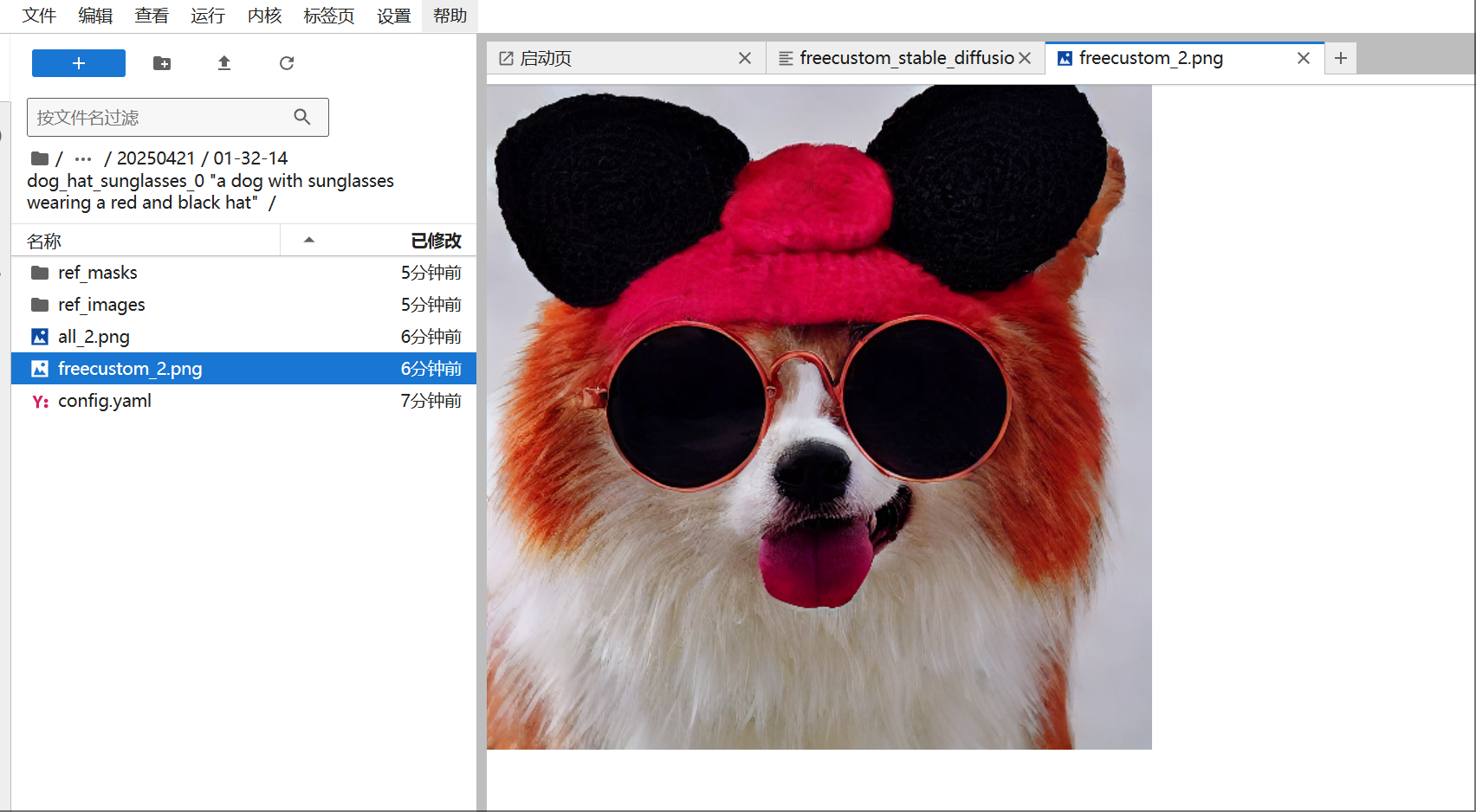Switch to the 启动页 tab
Screen dimensions: 1476x812
click(x=546, y=58)
